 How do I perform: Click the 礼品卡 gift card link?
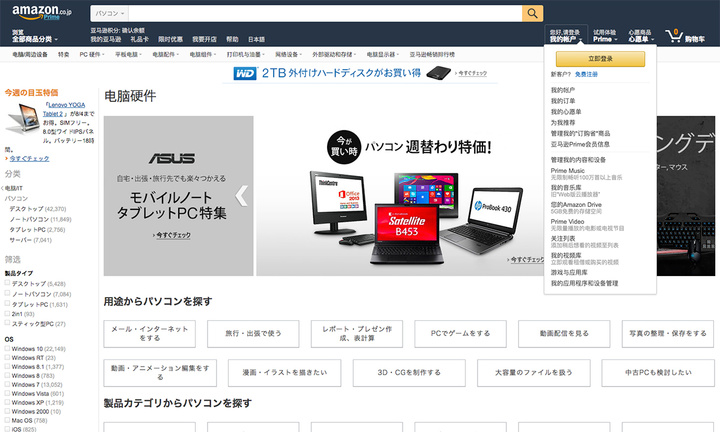click(x=140, y=39)
